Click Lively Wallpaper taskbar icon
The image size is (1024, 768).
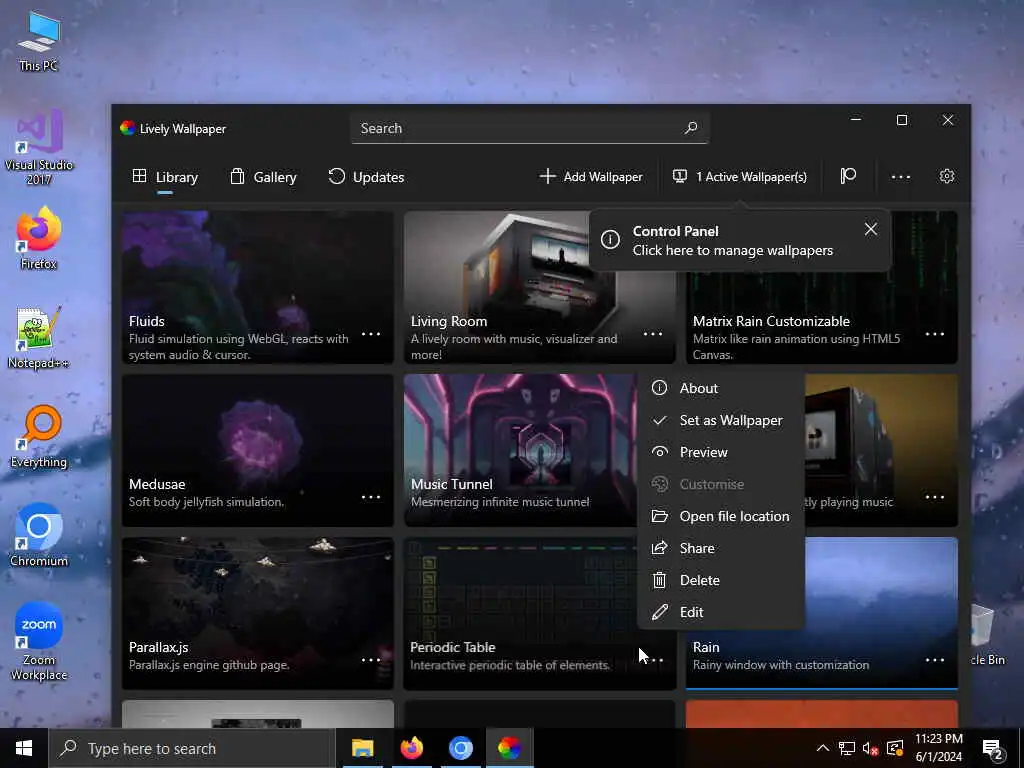coord(509,748)
